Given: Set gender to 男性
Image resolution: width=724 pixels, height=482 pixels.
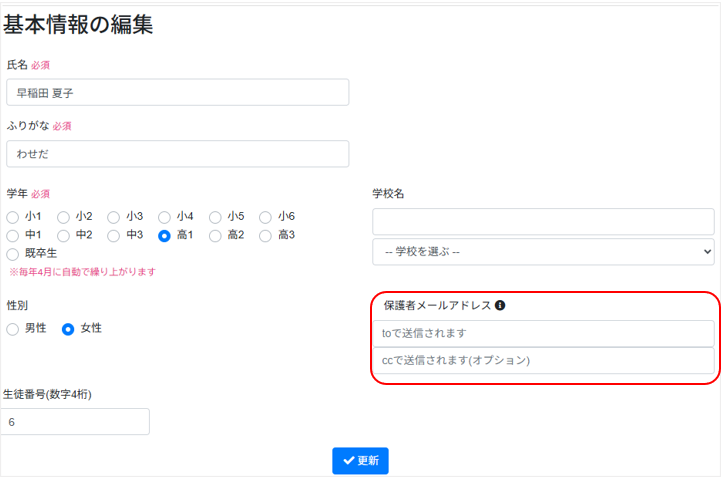Looking at the screenshot, I should (x=12, y=329).
